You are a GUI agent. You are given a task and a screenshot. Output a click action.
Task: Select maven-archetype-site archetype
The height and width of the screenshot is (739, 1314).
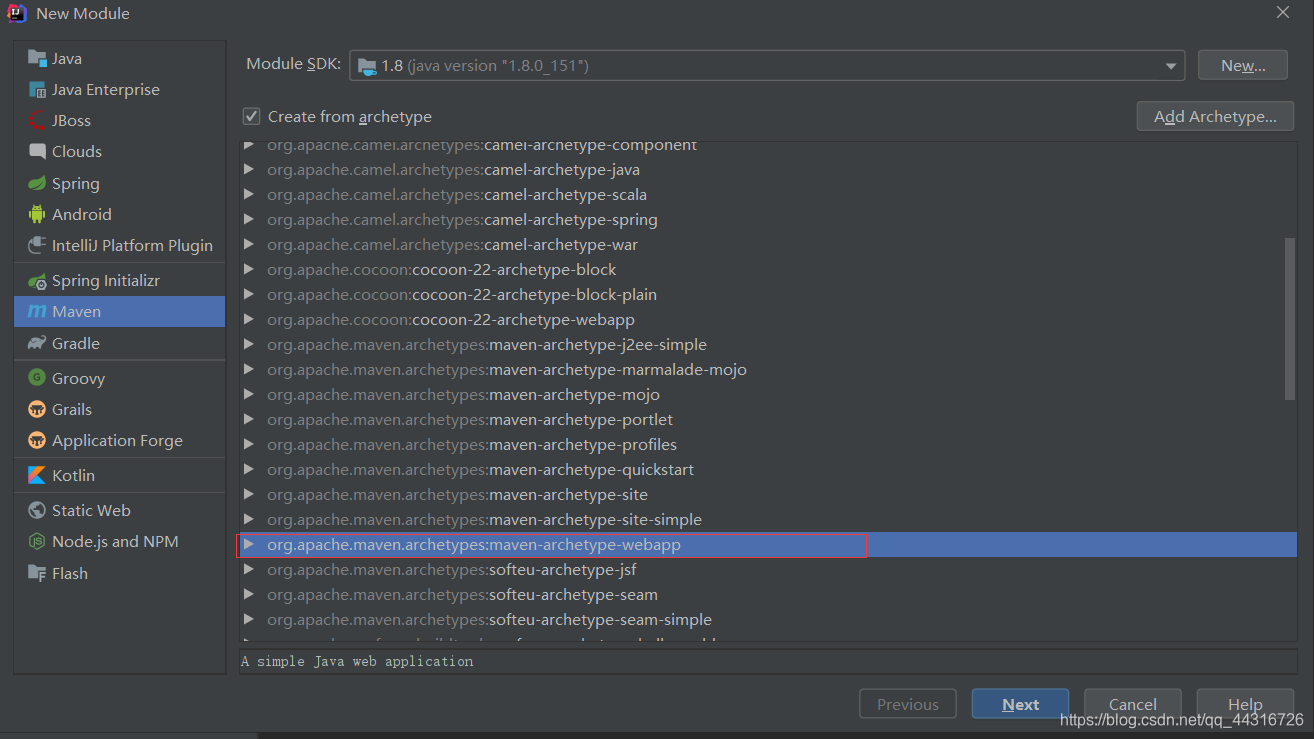767,495
